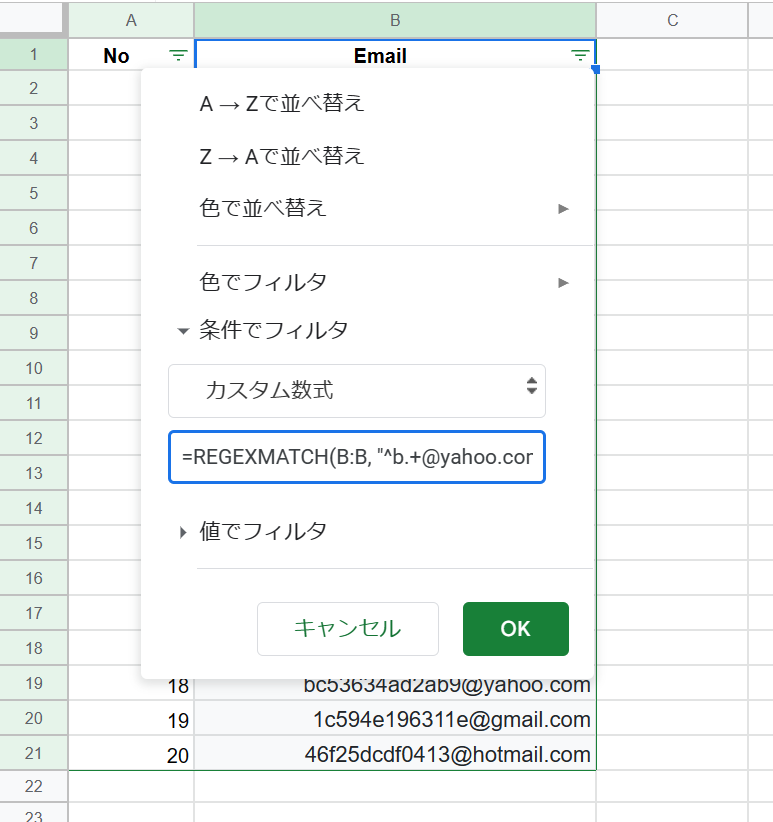Sort column Z → A (Z → Aで並べ替え)
The height and width of the screenshot is (822, 773).
pyautogui.click(x=282, y=156)
